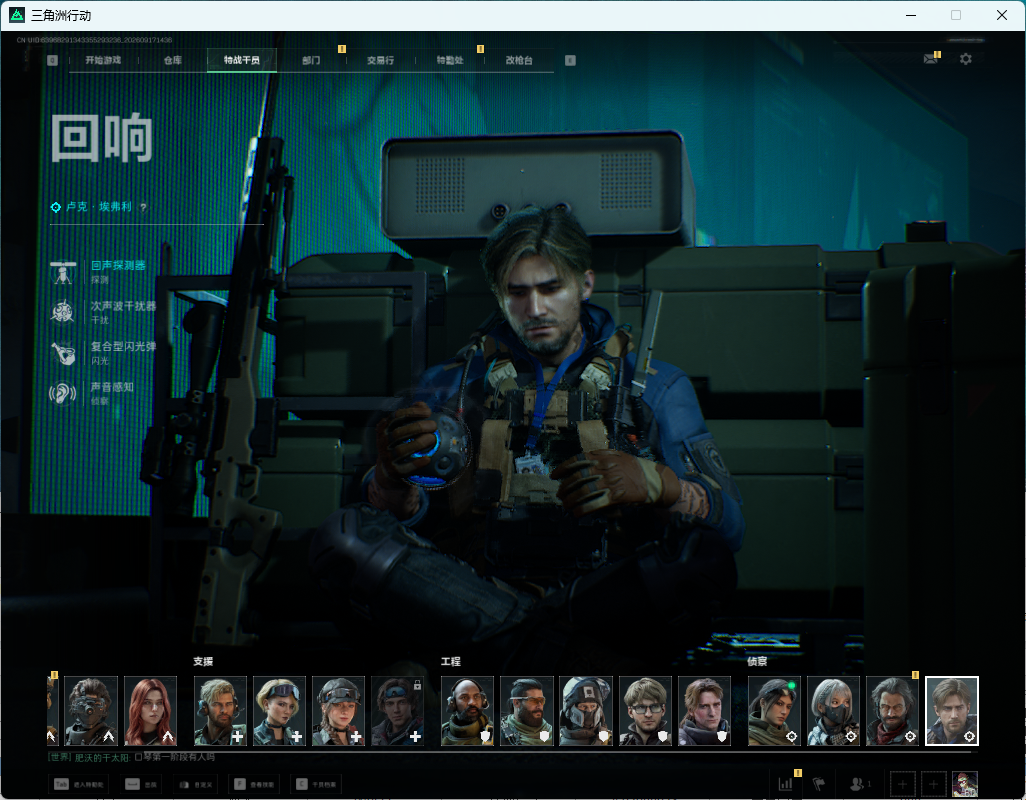Click the Tab 进入特勤处 button
The width and height of the screenshot is (1026, 800).
click(79, 784)
